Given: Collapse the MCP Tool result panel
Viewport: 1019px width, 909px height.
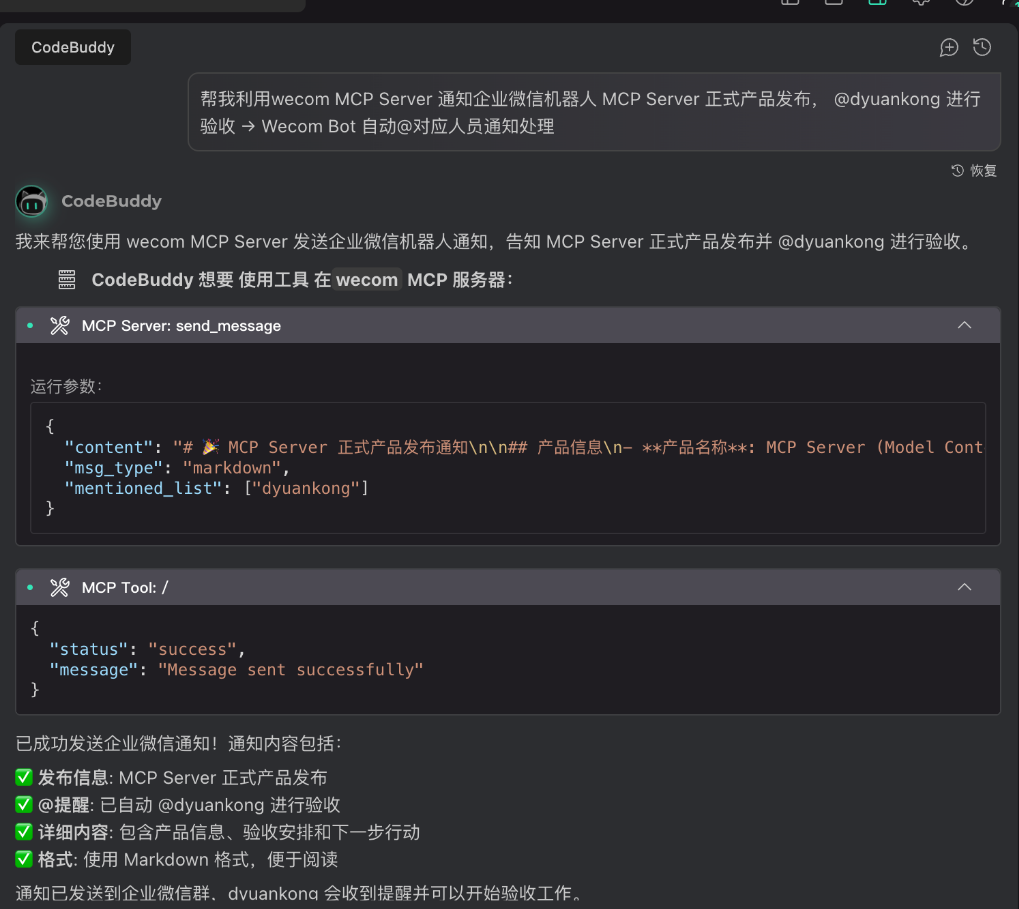Looking at the screenshot, I should point(964,587).
